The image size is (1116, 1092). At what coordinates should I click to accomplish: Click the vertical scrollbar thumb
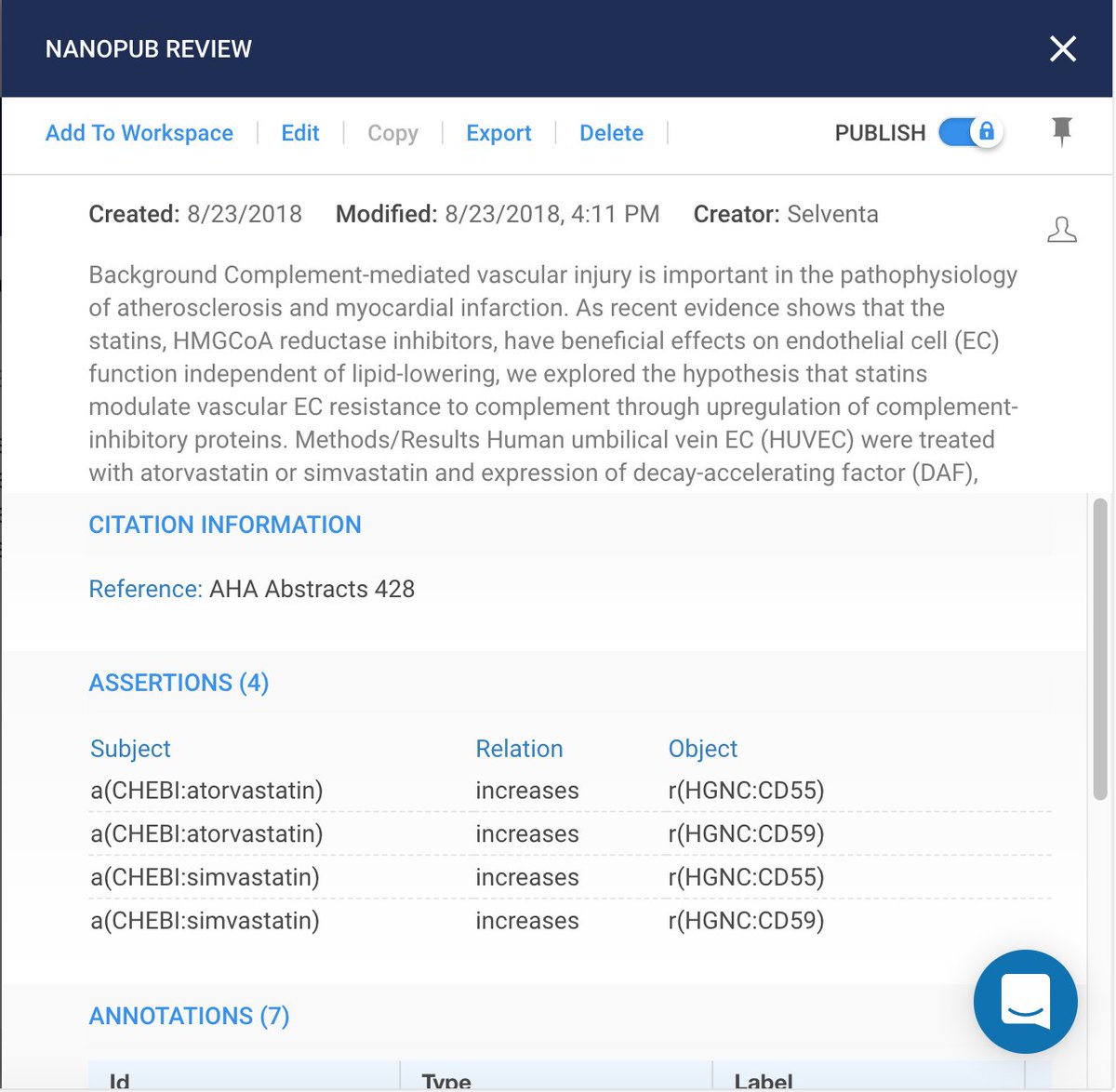[x=1100, y=649]
